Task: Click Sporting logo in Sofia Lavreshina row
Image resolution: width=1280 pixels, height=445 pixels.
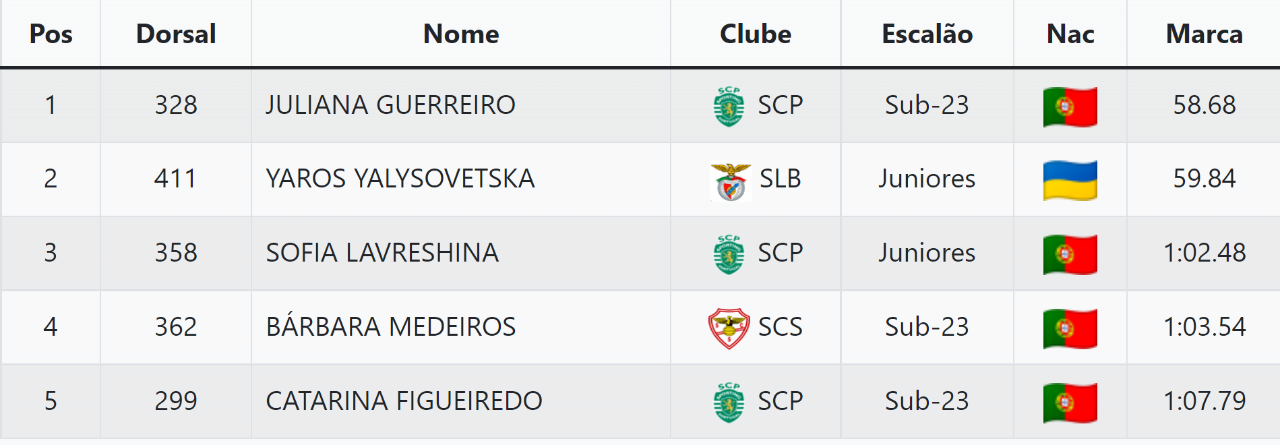Action: pos(728,254)
